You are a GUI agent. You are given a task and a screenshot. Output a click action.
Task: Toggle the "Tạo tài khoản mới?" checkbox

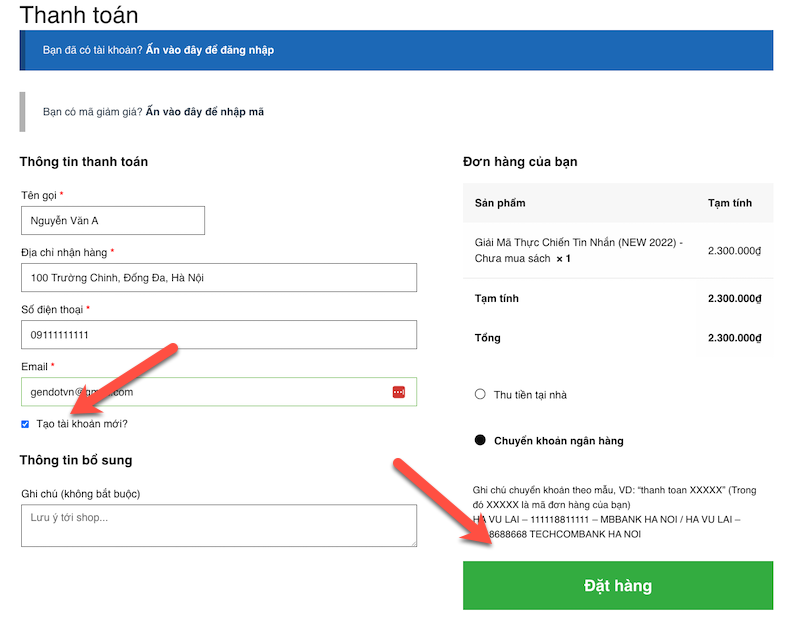25,424
